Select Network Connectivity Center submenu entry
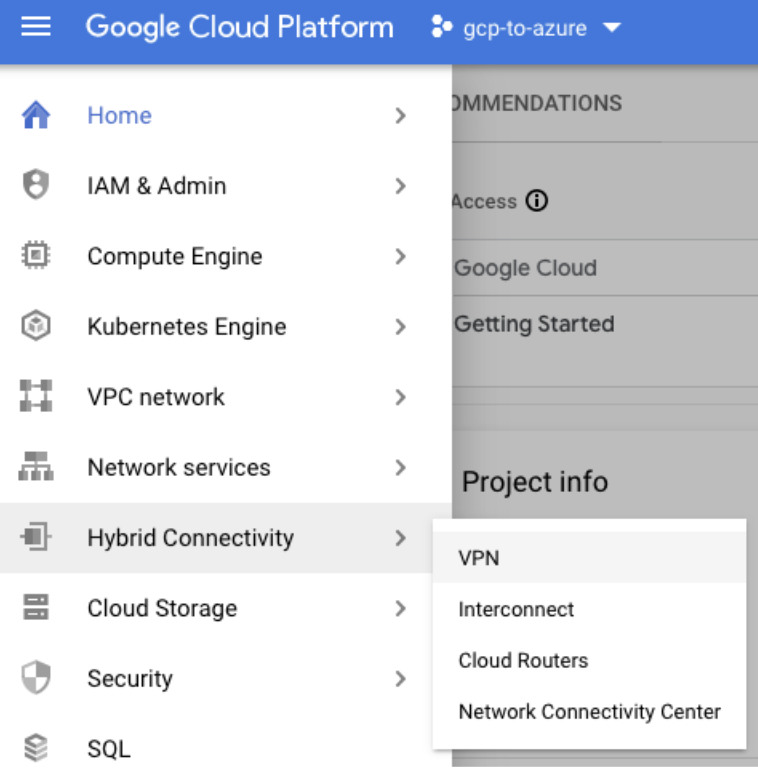 589,712
